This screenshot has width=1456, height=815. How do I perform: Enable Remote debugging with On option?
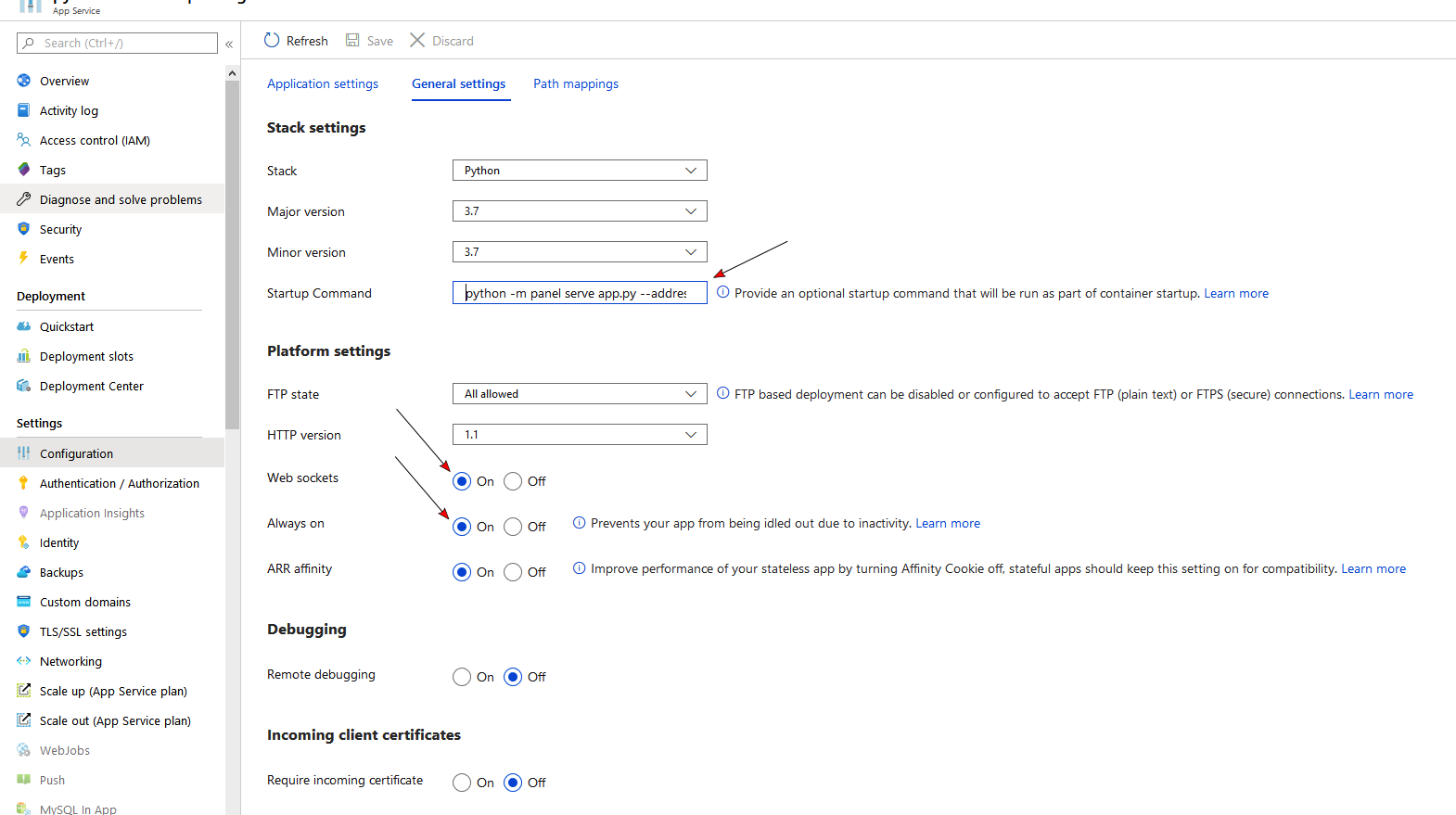[462, 677]
